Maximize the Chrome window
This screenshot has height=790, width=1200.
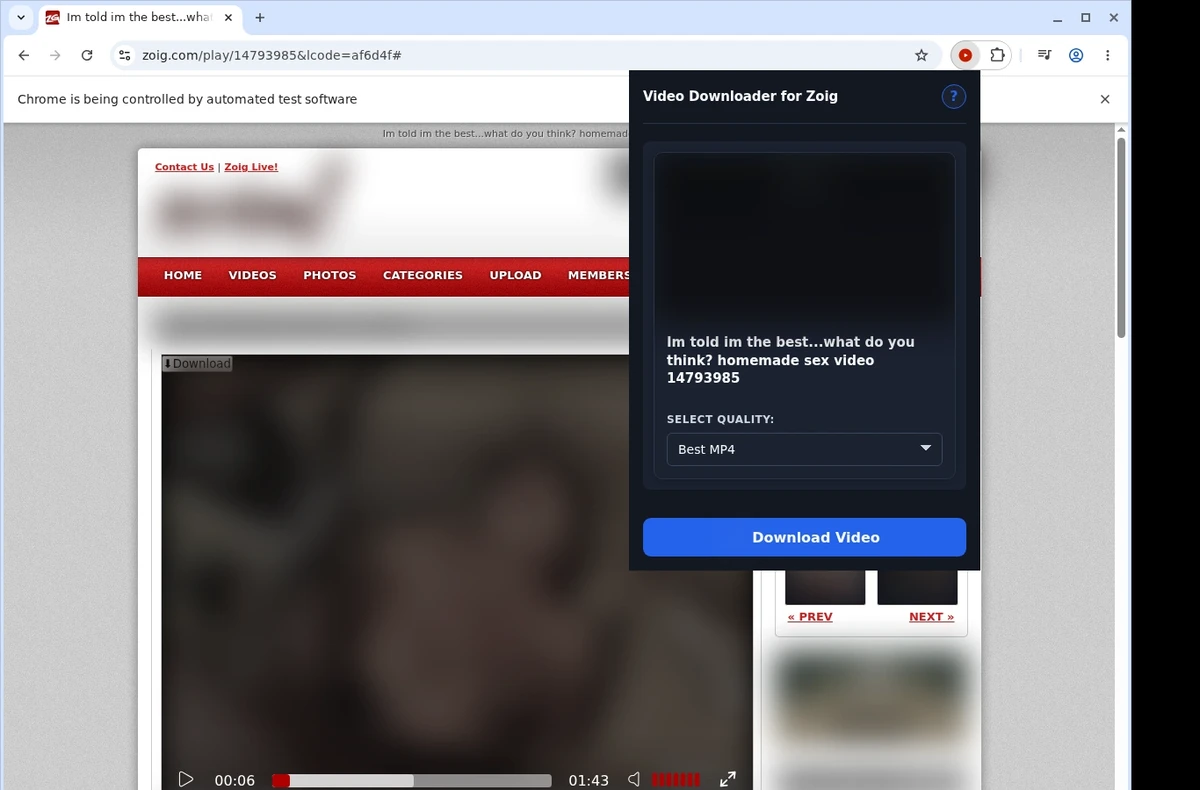(1086, 18)
